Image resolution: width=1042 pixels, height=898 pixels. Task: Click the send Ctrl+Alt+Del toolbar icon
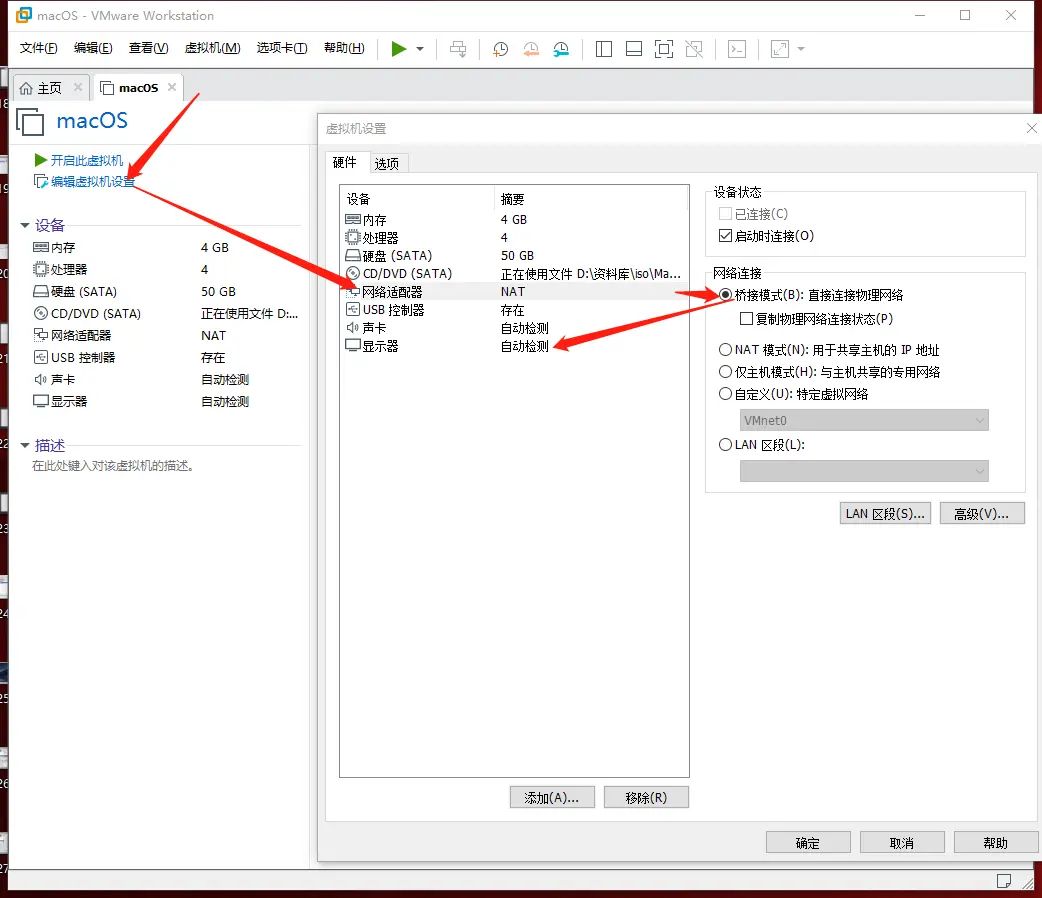(x=458, y=49)
